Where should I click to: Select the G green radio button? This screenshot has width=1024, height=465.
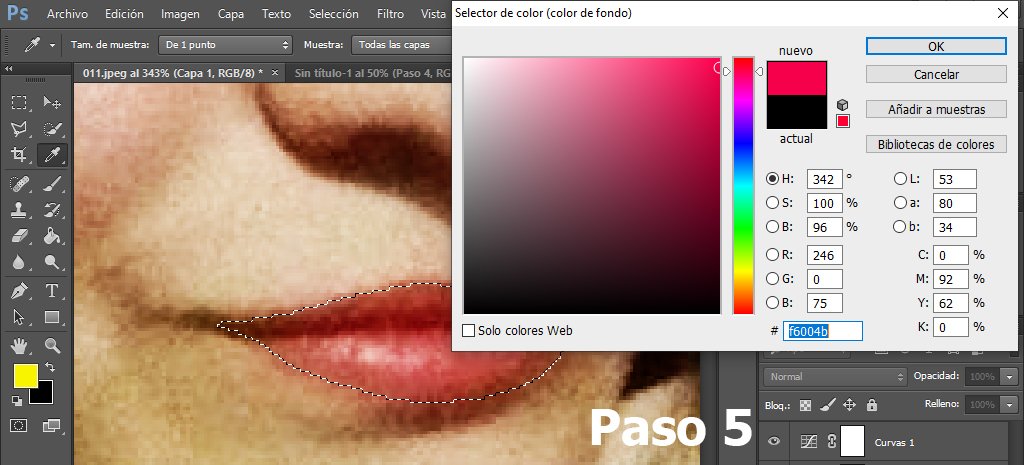coord(773,279)
